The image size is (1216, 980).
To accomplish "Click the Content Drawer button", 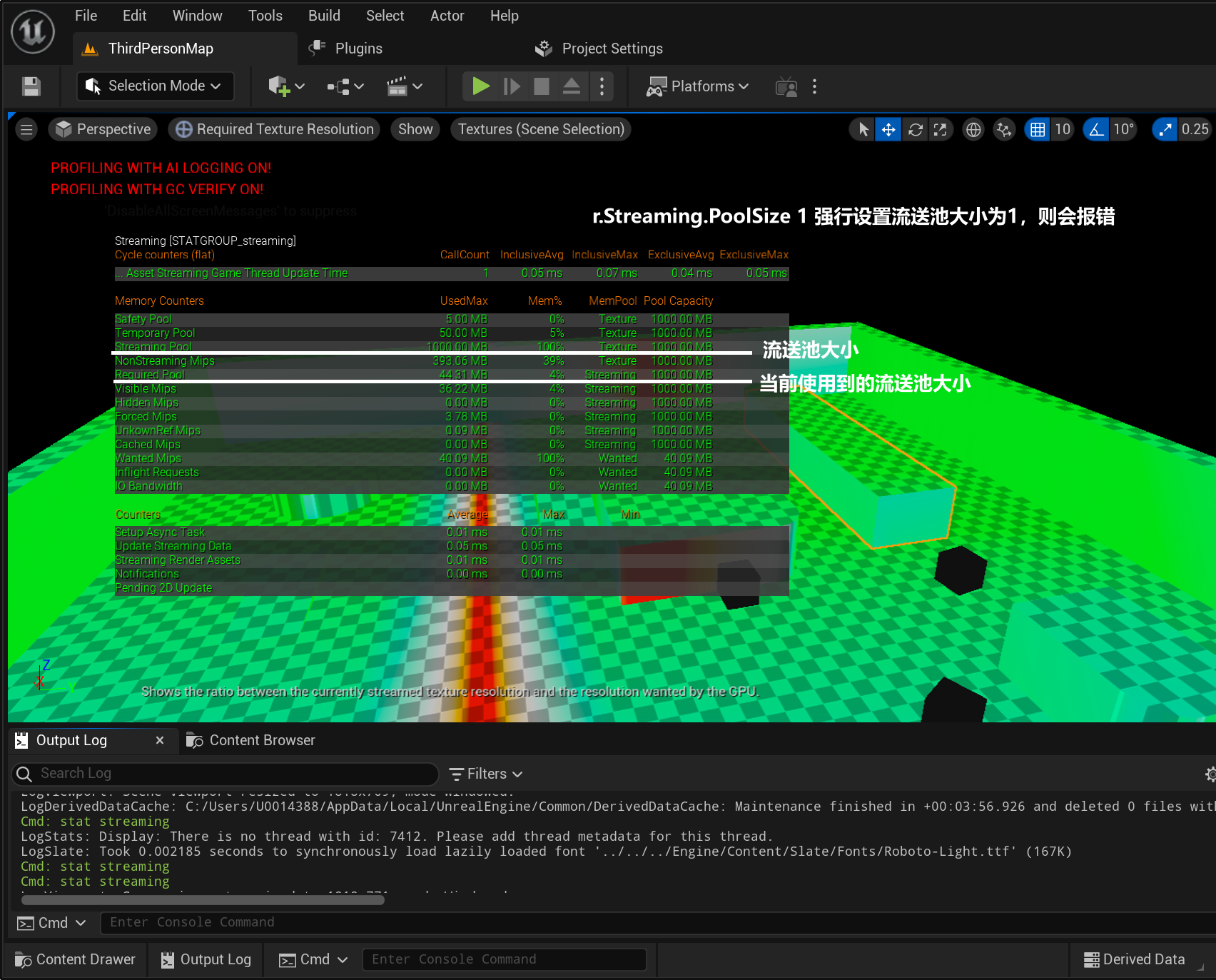I will (x=76, y=959).
